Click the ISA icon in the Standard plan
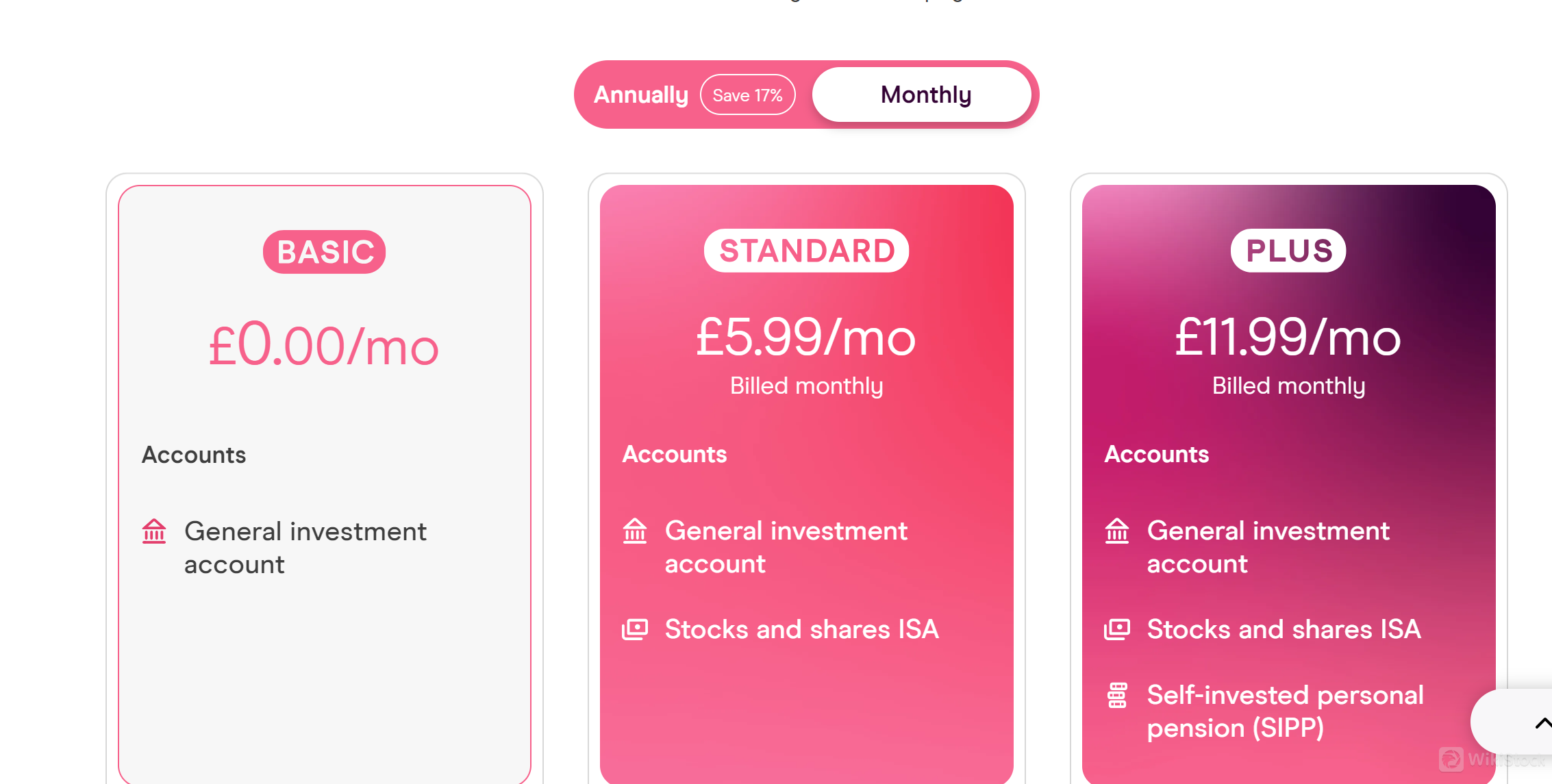 pyautogui.click(x=635, y=629)
